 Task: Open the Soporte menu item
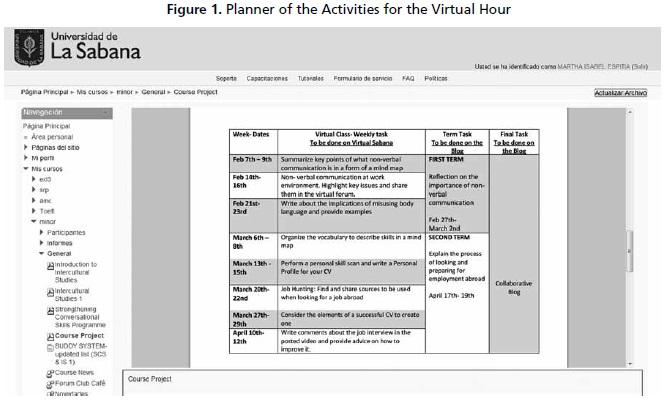[226, 77]
